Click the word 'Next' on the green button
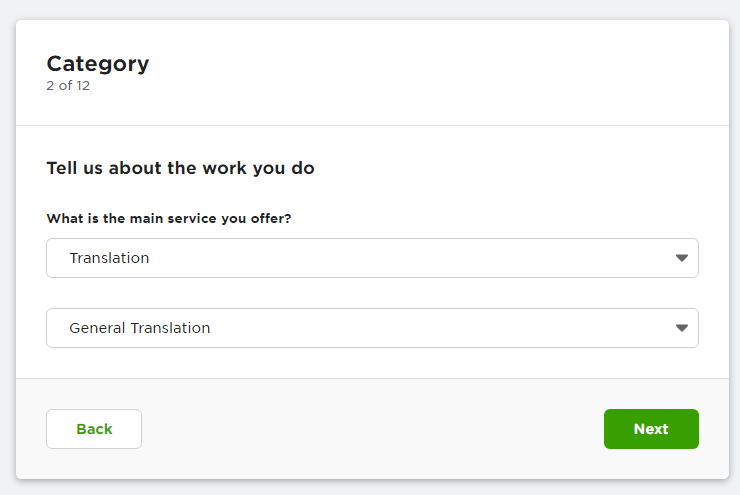Viewport: 740px width, 495px height. [651, 429]
